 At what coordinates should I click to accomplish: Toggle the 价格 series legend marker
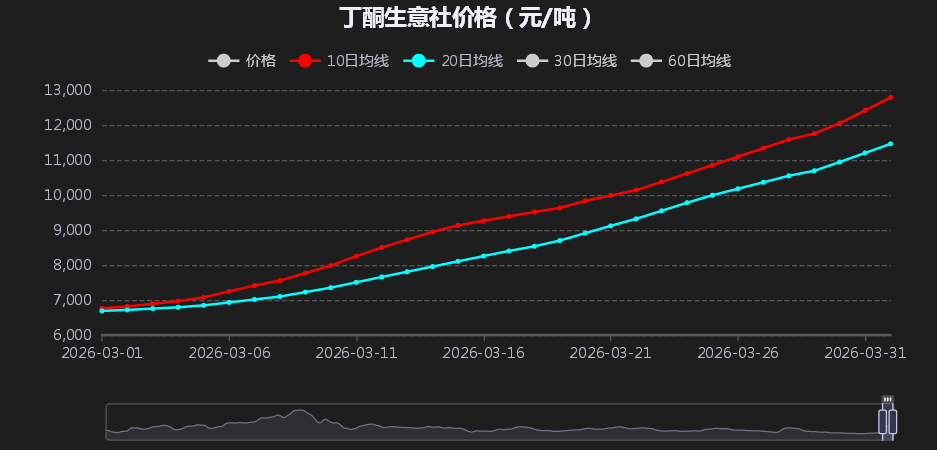coord(223,61)
